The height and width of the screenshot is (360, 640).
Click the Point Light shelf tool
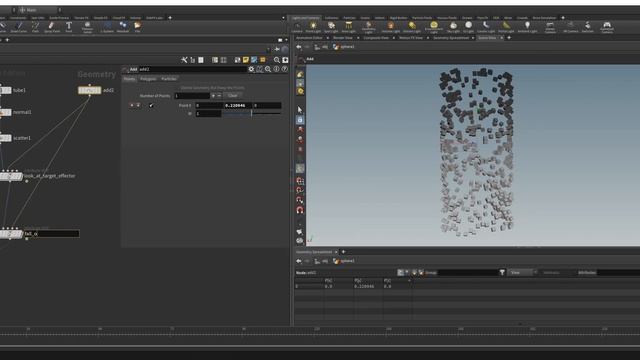point(313,27)
